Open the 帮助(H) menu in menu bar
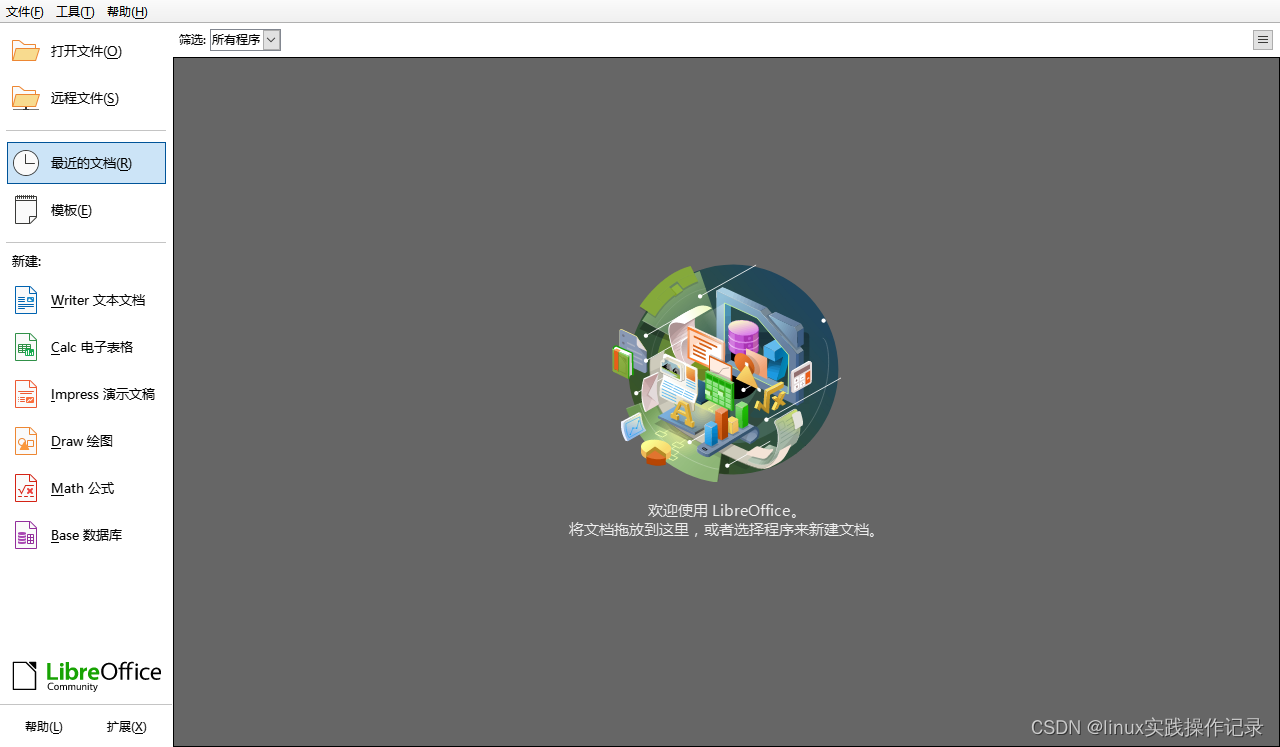1280x747 pixels. tap(127, 12)
